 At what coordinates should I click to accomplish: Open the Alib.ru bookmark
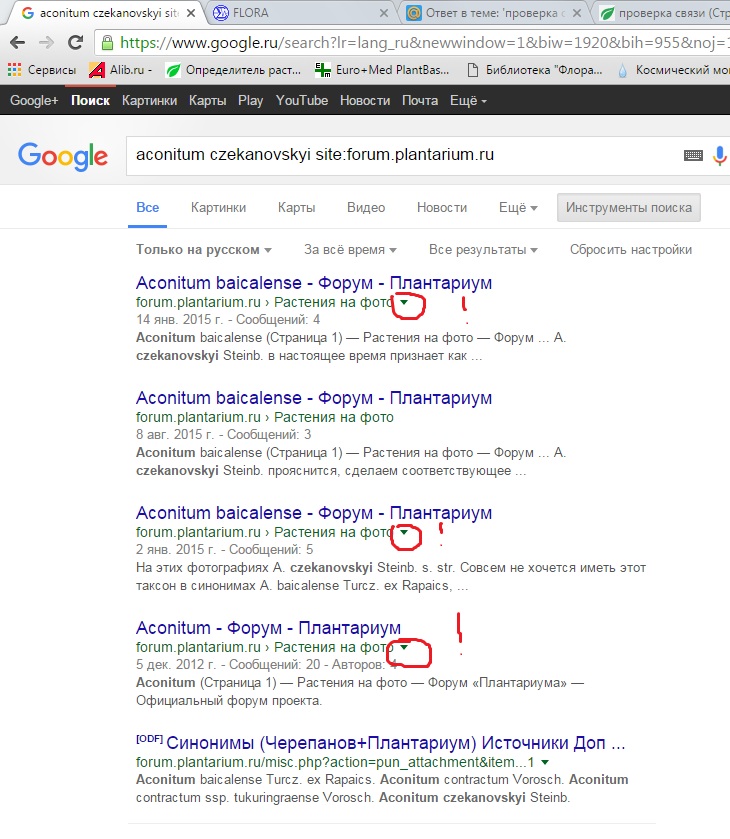[x=121, y=70]
